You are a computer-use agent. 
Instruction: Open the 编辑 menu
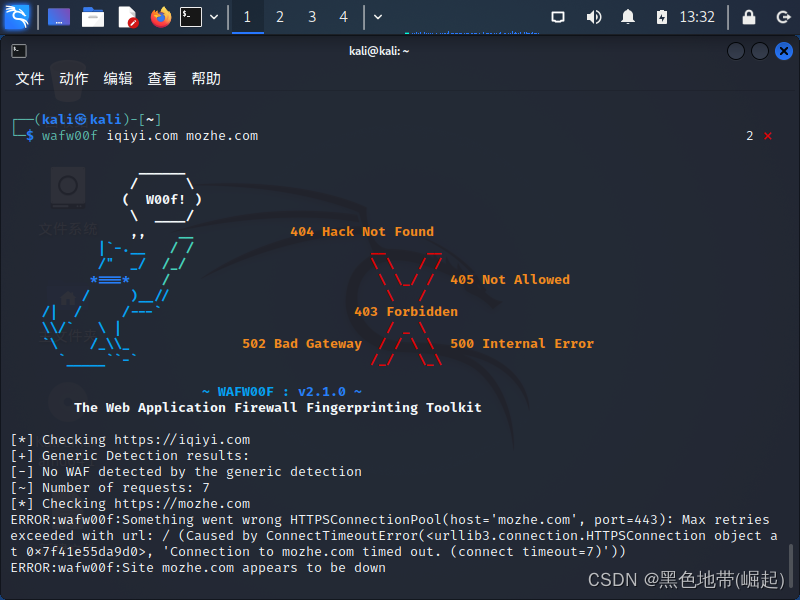click(118, 79)
